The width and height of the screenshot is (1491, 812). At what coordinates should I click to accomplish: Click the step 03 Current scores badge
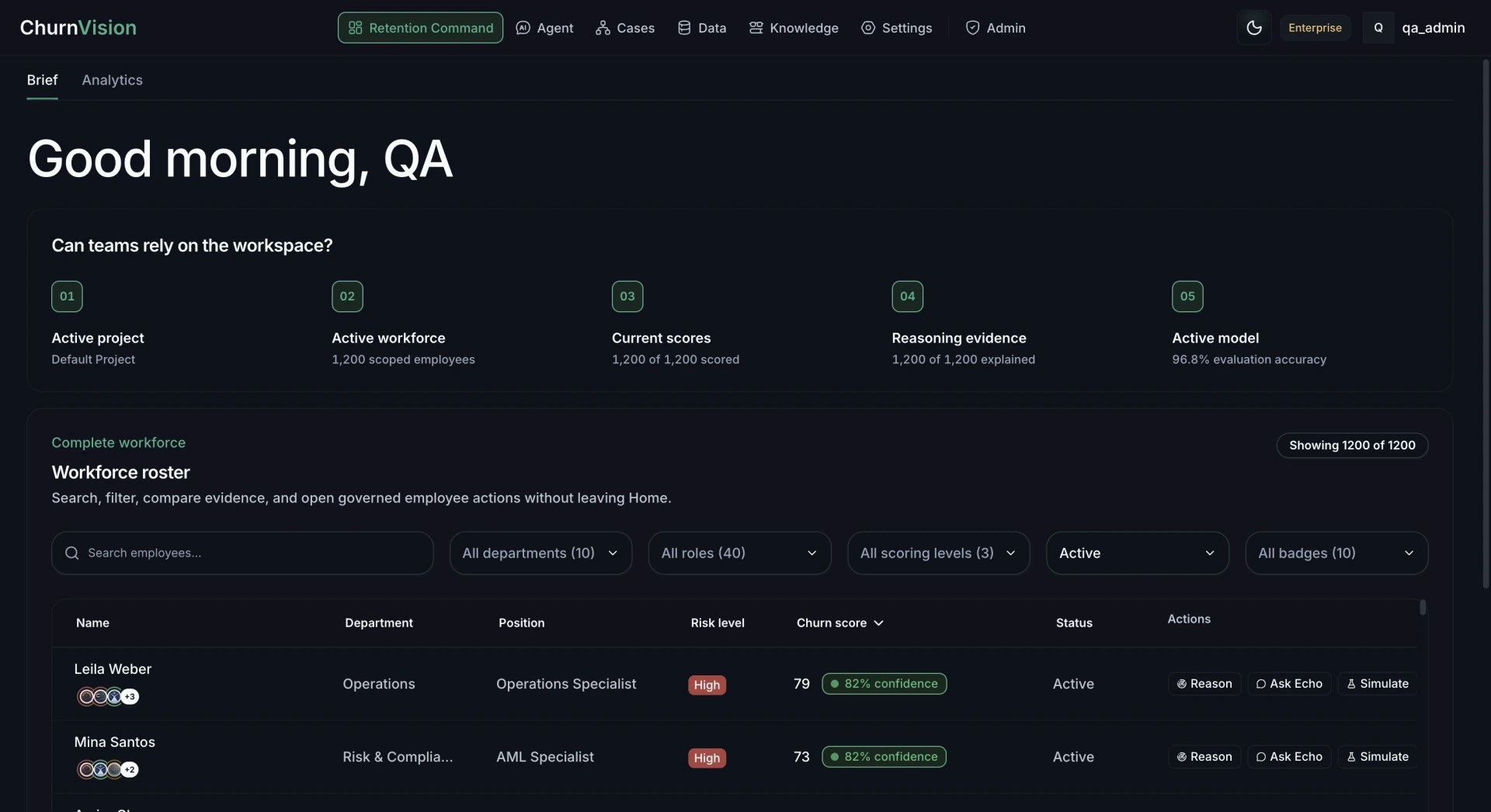(x=627, y=297)
